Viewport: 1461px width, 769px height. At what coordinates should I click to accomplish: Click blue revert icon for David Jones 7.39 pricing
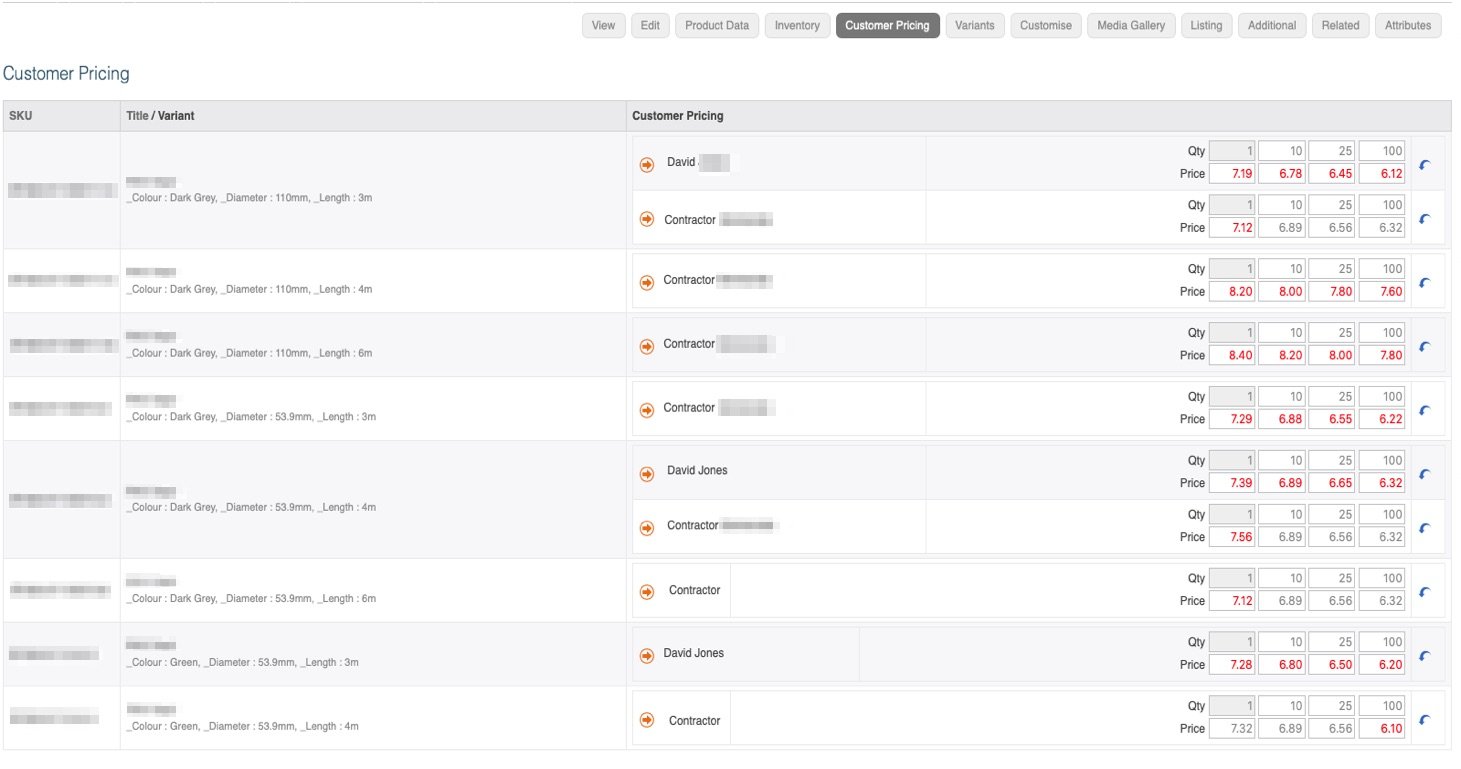[x=1424, y=474]
